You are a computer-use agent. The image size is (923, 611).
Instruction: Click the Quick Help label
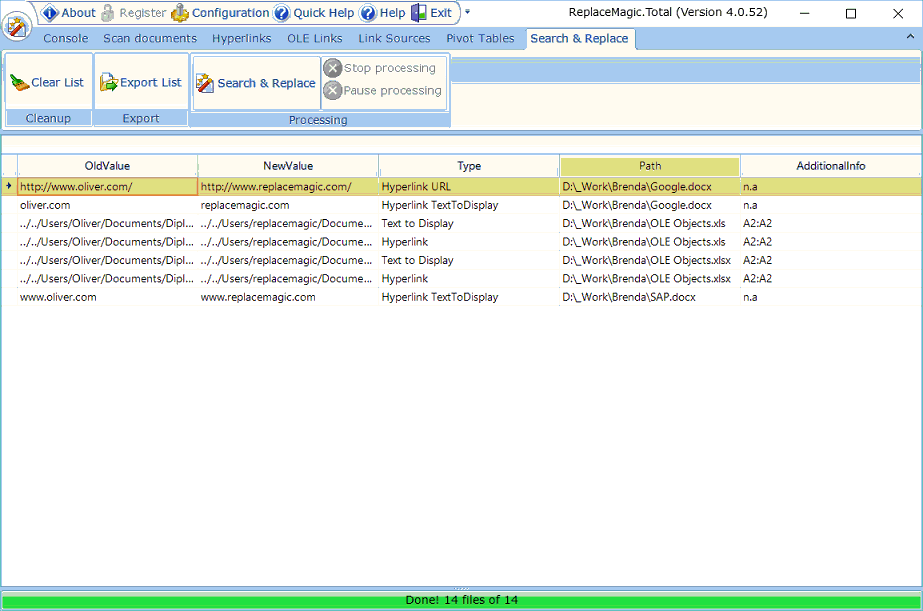(324, 13)
